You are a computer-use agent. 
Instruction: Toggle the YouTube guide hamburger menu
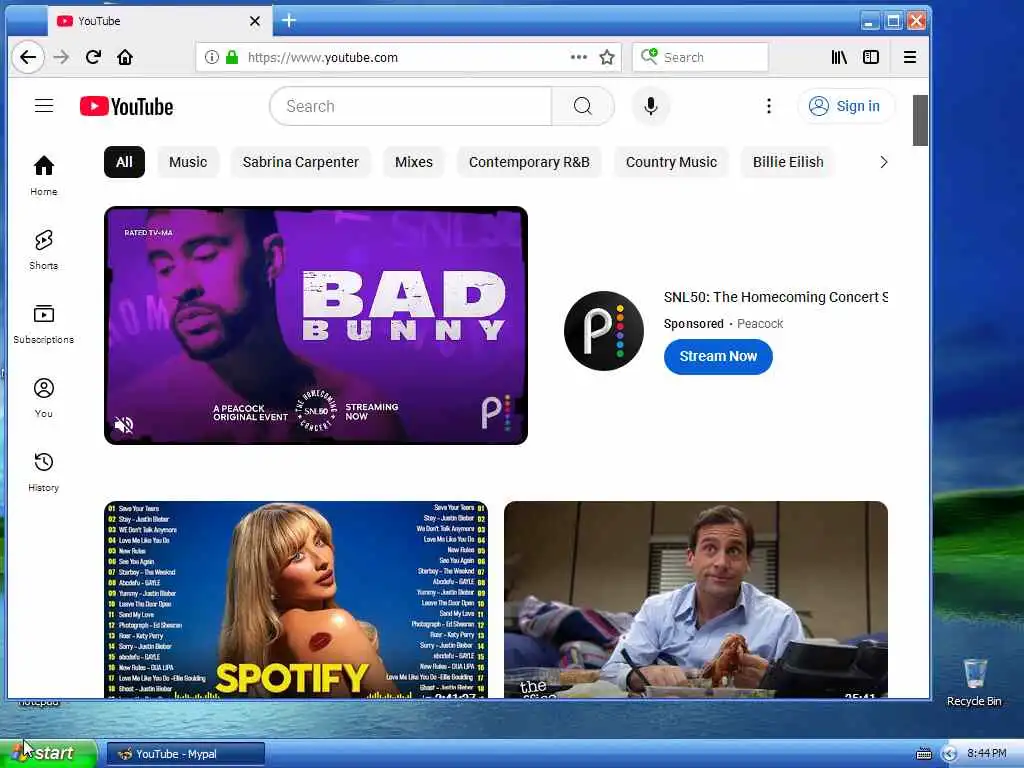(44, 106)
